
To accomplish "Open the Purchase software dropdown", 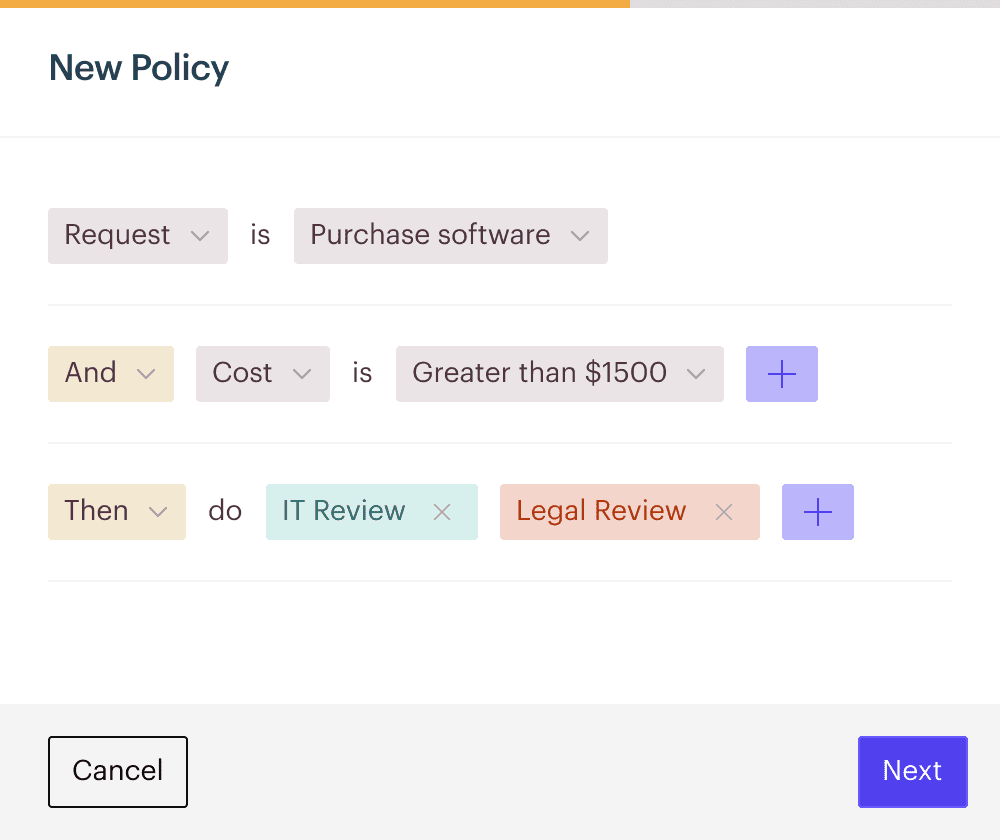I will (x=450, y=235).
